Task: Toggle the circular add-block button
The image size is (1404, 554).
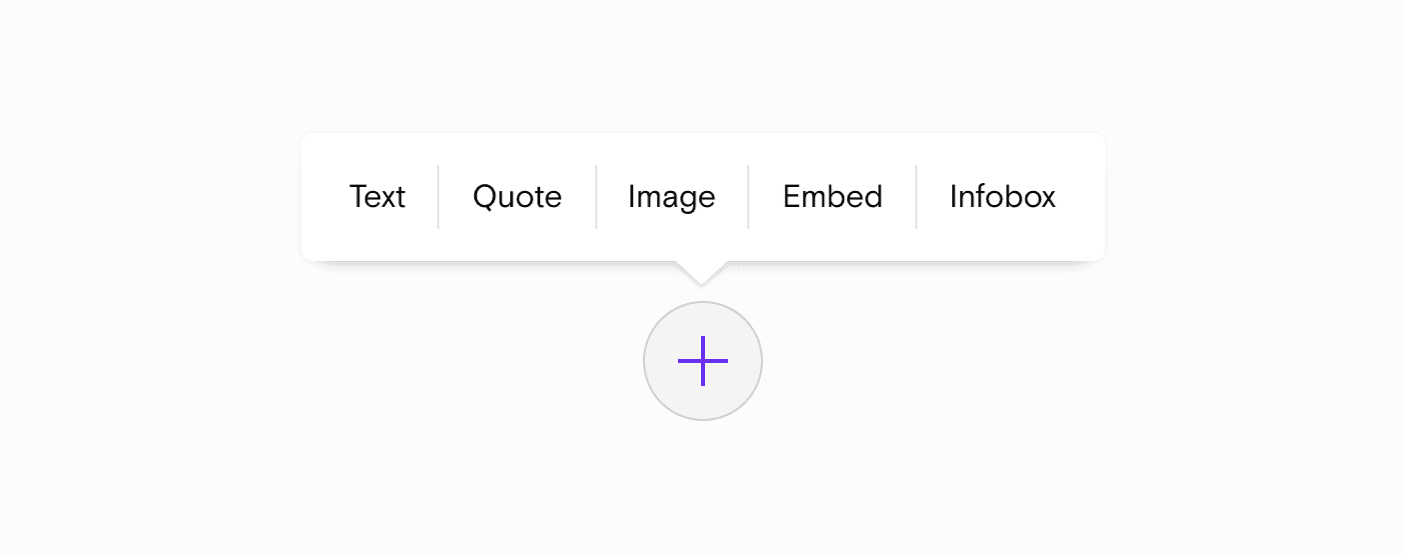Action: click(703, 361)
